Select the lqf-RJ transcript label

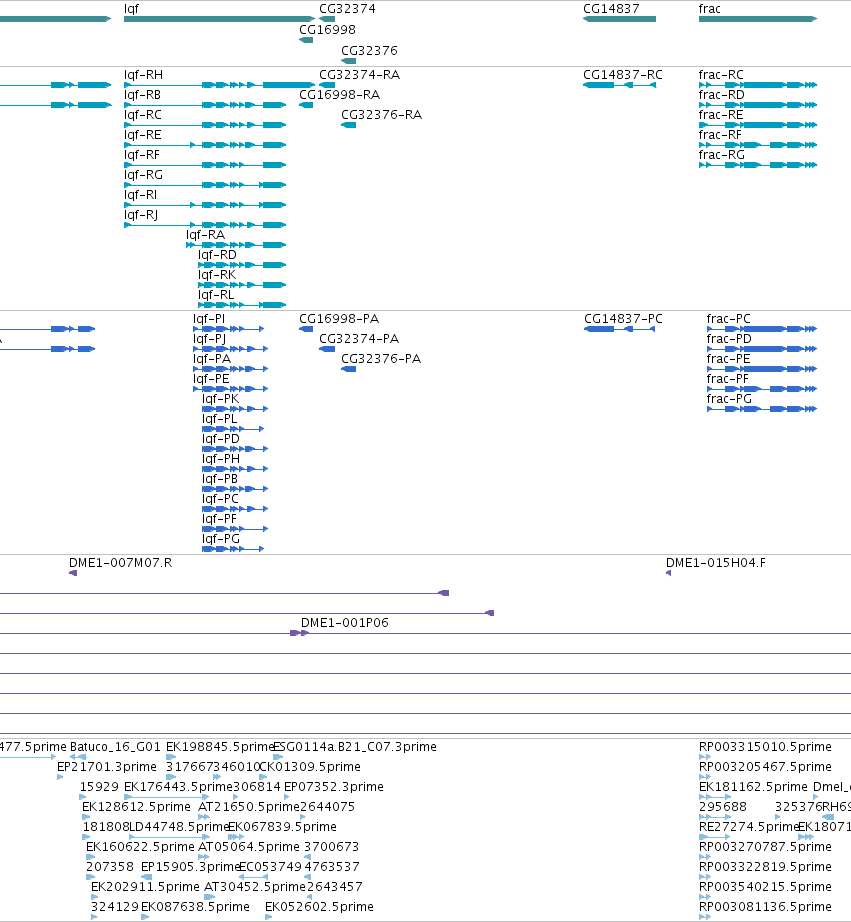tap(141, 215)
